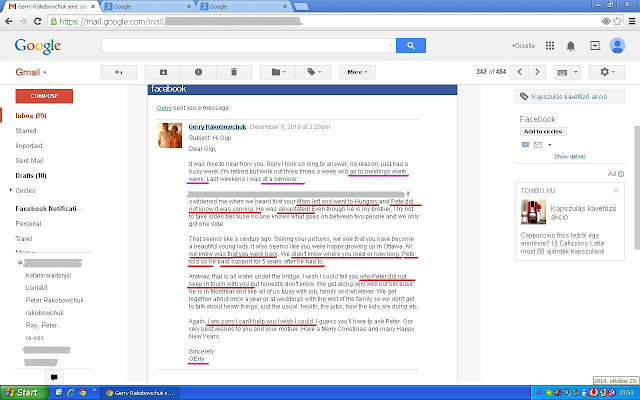This screenshot has width=640, height=400.
Task: Open Gerry Rakobowchuk sender name link
Action: coord(217,127)
